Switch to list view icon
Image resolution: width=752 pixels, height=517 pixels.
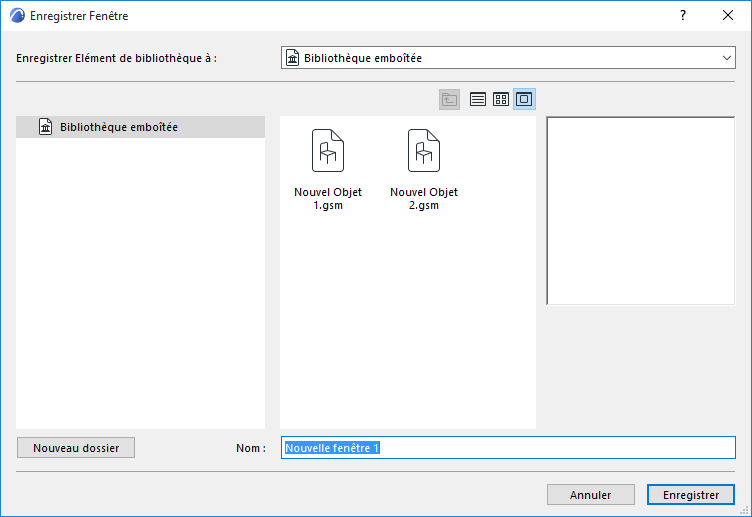tap(478, 99)
